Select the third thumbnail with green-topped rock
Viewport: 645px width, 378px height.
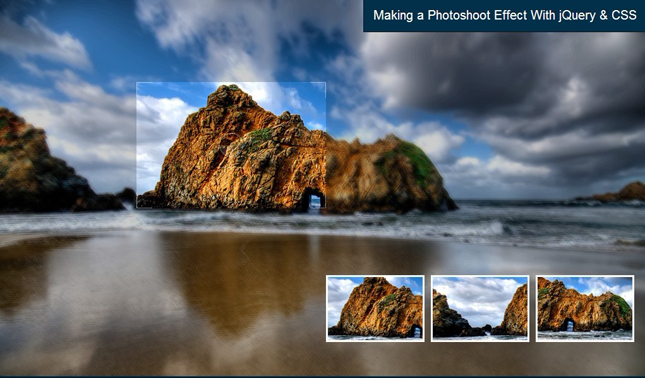(x=585, y=308)
